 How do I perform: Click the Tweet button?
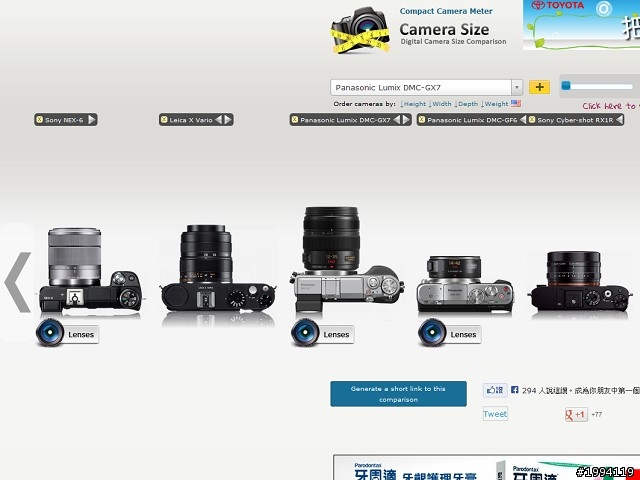(495, 414)
